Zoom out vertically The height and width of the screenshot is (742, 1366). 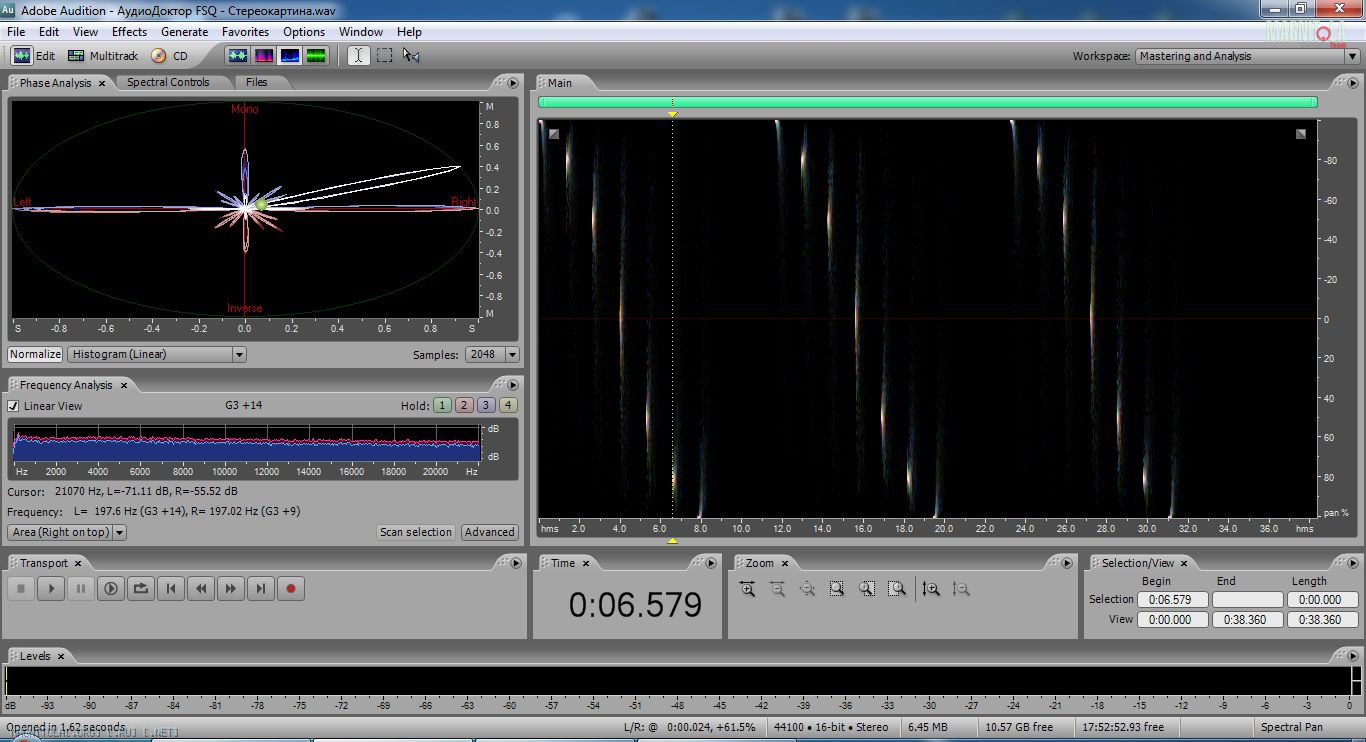961,589
